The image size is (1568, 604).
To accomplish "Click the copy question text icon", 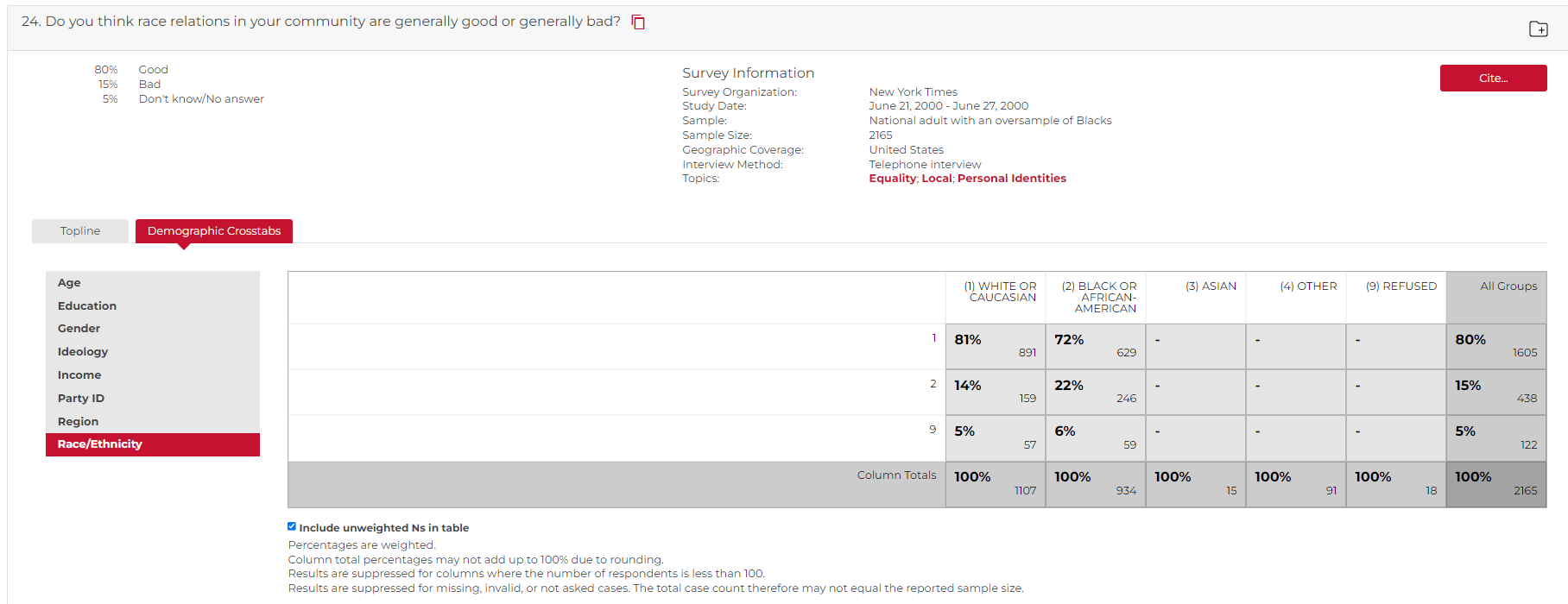I will (x=638, y=22).
